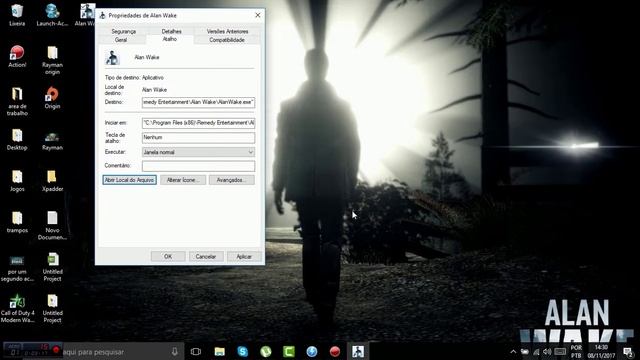Screen dimensions: 640x360
Task: Switch to the Alan Wake taskbar window
Action: point(358,351)
